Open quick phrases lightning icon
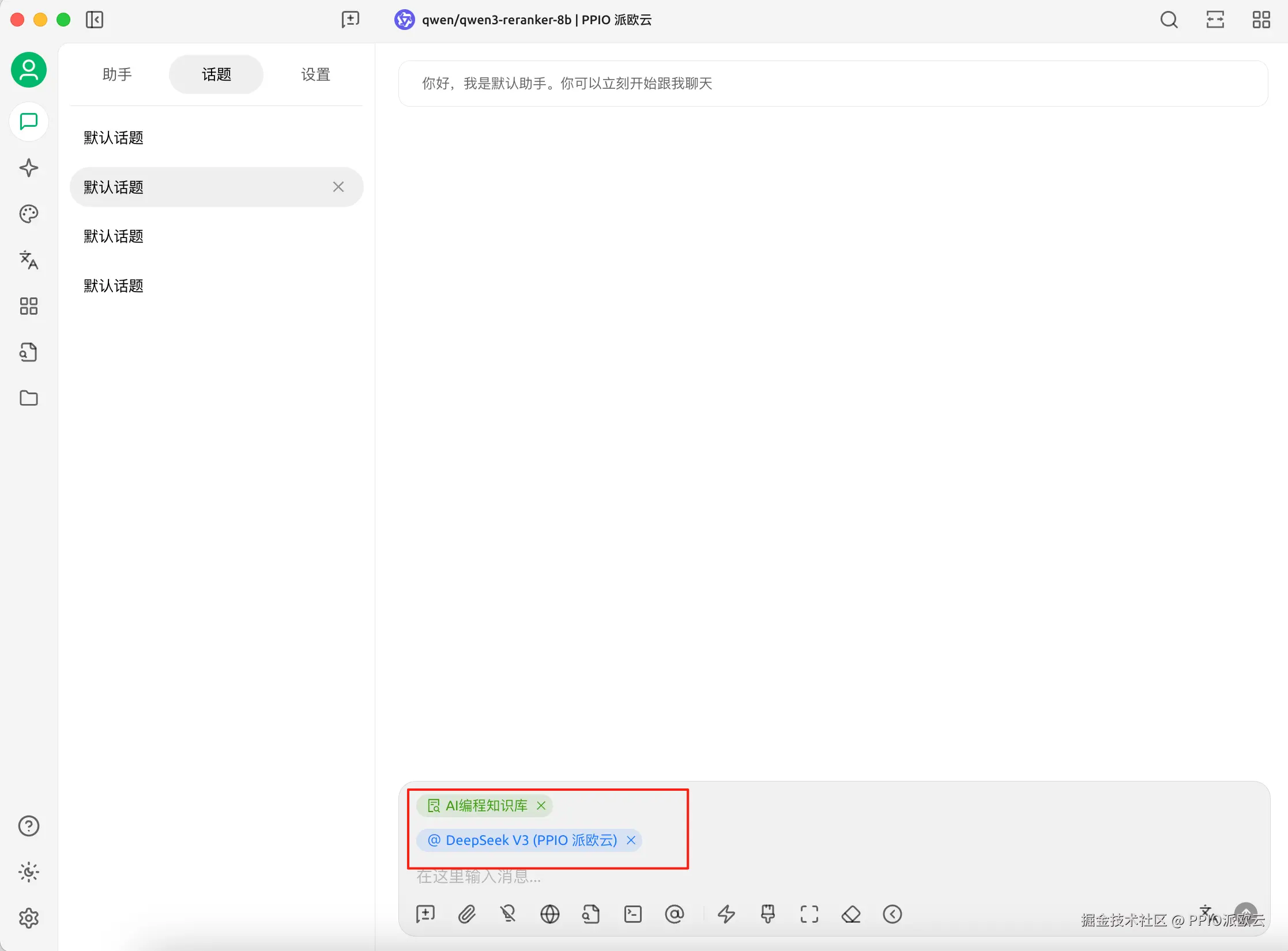 pyautogui.click(x=726, y=914)
